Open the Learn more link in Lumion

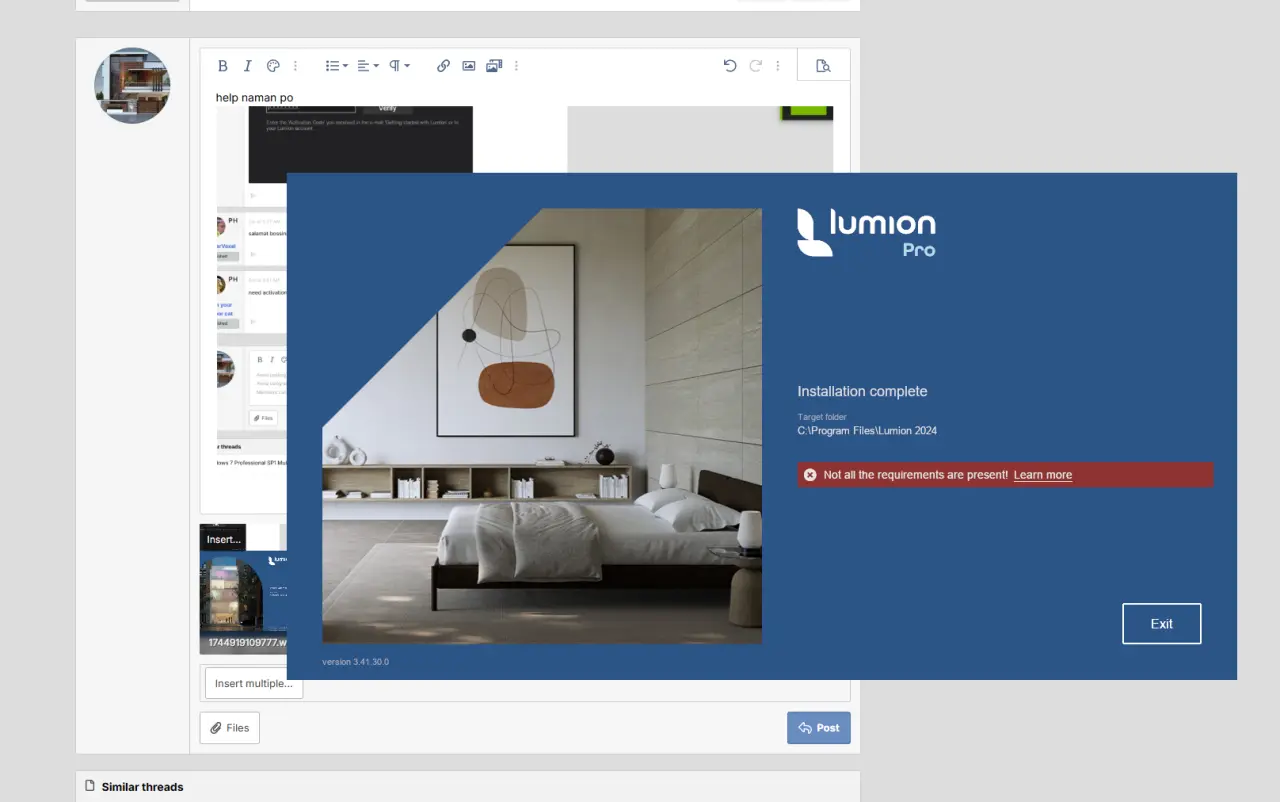click(1043, 475)
